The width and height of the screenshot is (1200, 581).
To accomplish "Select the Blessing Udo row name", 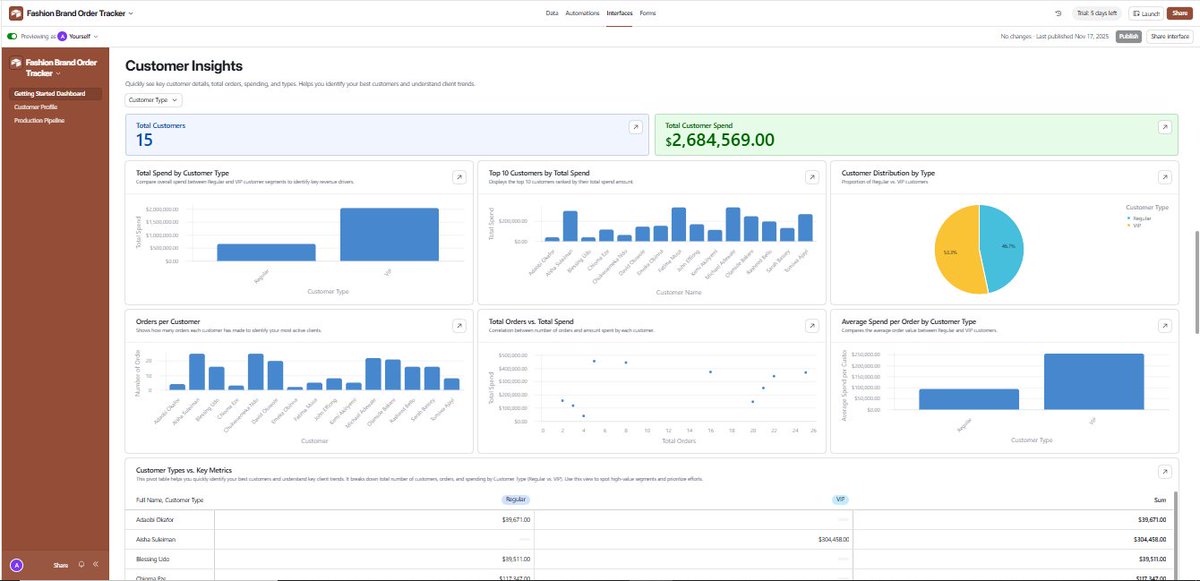I will pyautogui.click(x=152, y=559).
